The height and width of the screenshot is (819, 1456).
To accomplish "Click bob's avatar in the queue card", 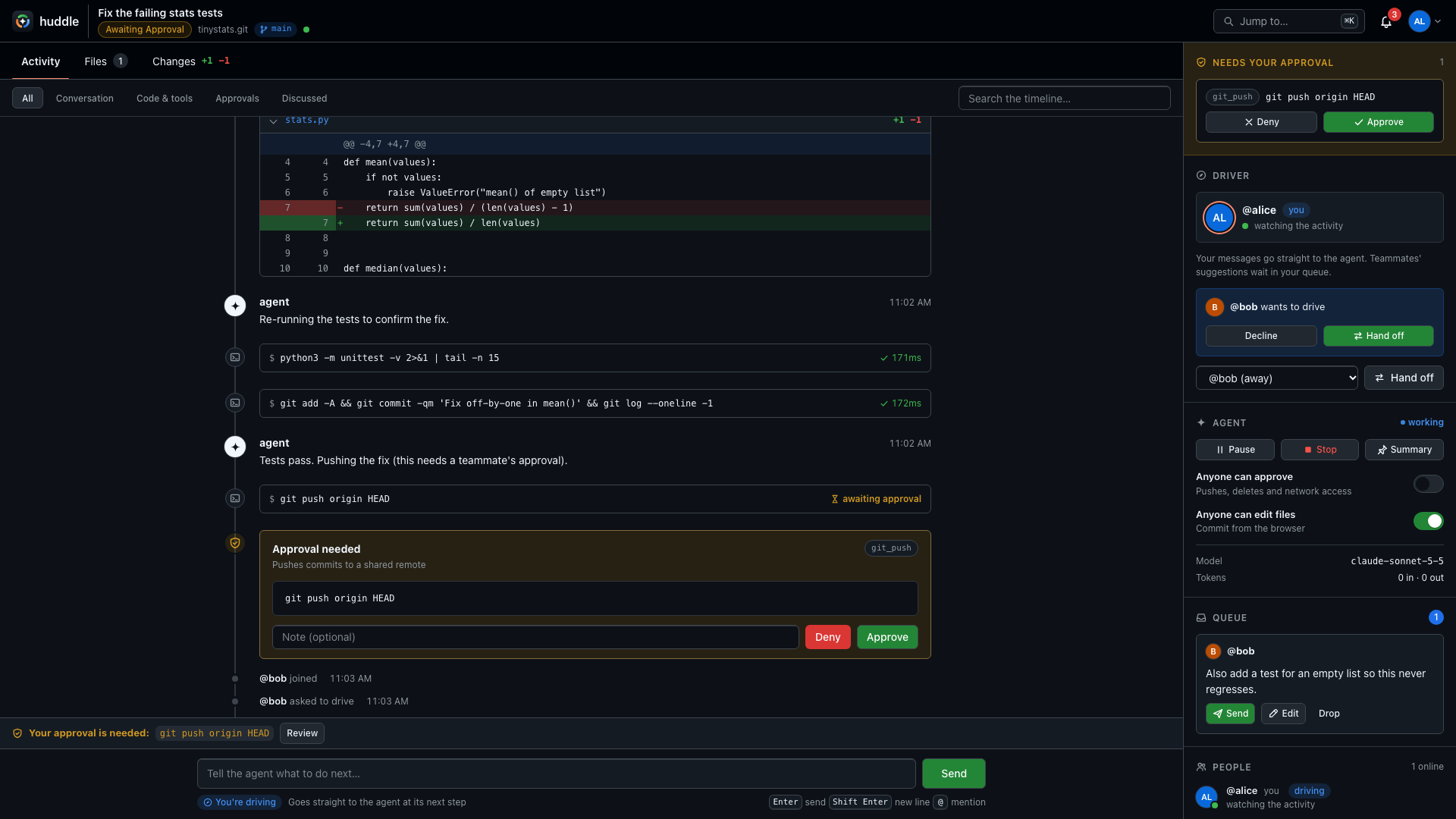I will (1213, 651).
